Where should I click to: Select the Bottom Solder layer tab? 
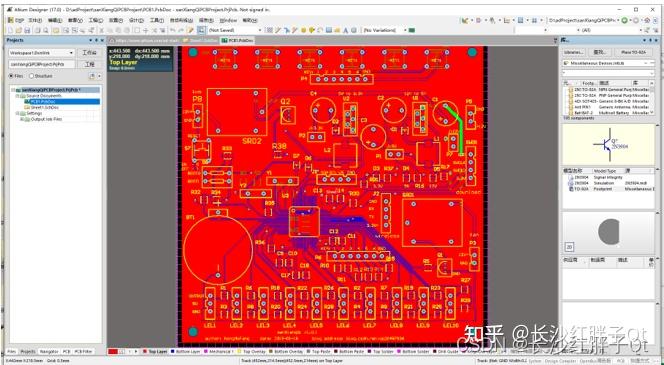(412, 351)
